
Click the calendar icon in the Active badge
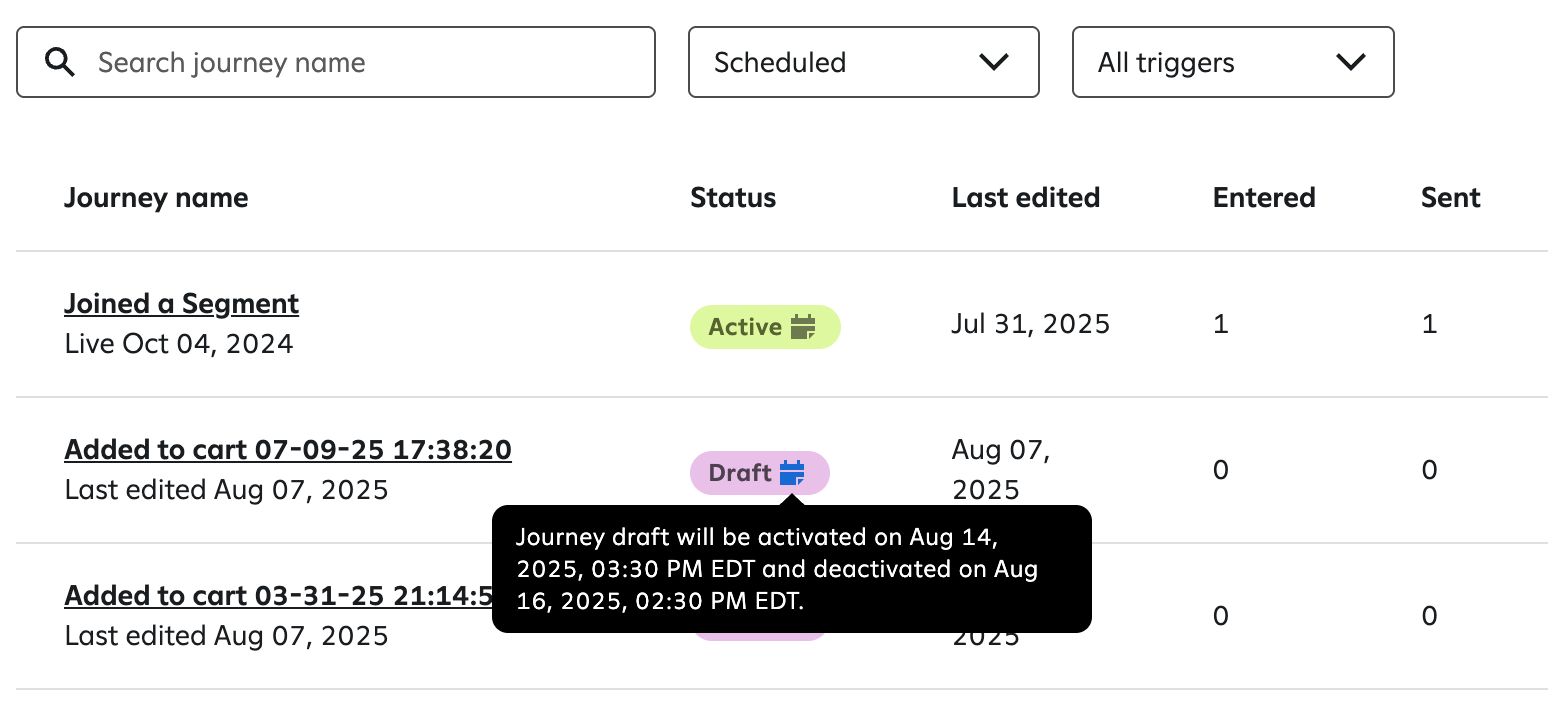(x=803, y=327)
